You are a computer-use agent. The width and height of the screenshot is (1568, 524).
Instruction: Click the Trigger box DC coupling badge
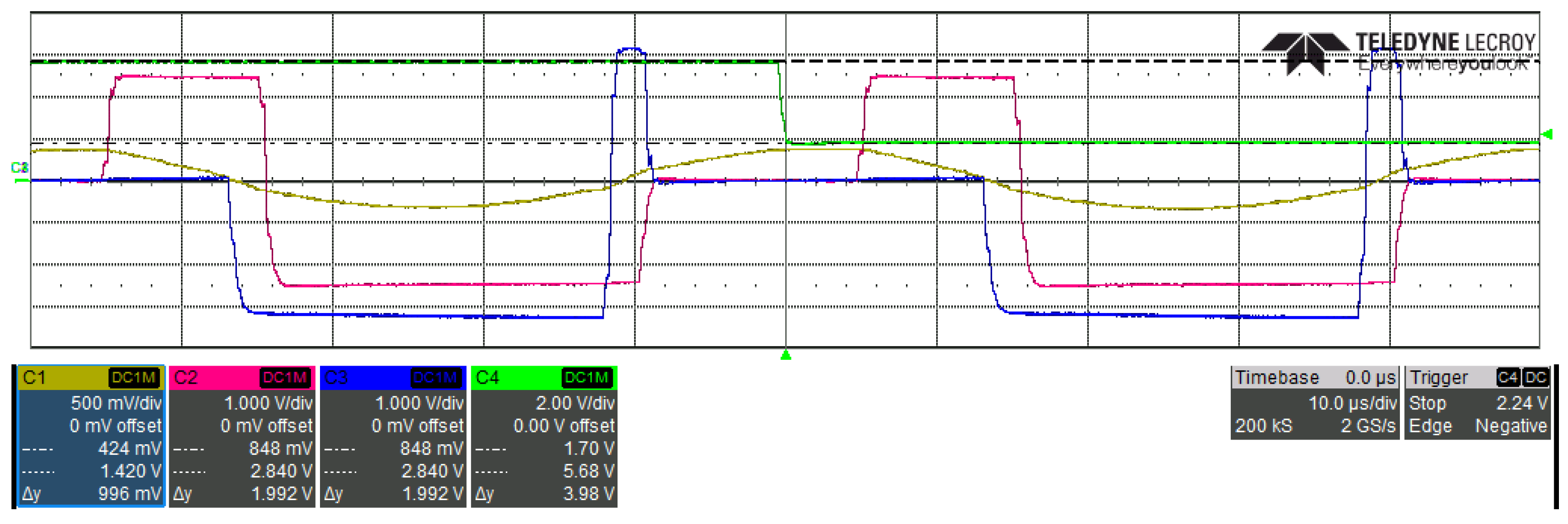pyautogui.click(x=1536, y=377)
